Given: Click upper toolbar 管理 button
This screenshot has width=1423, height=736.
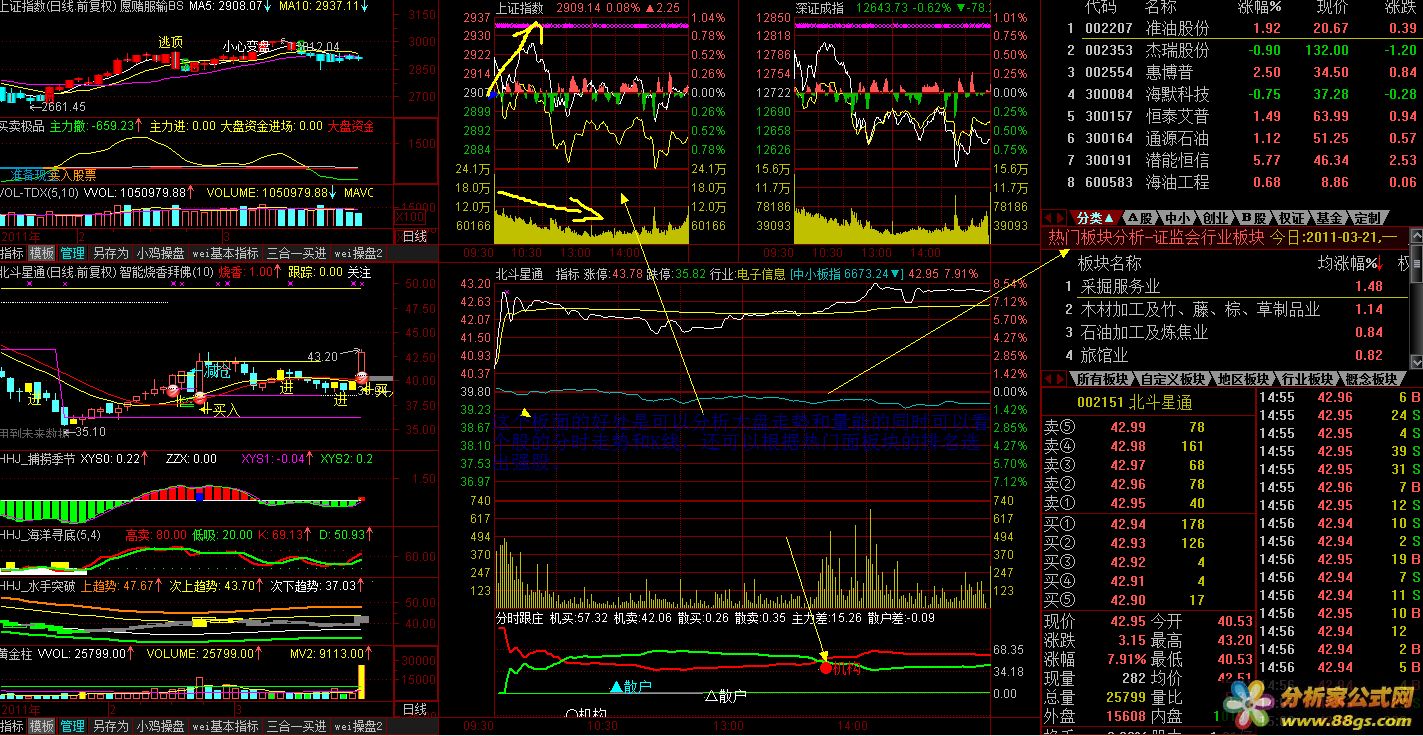Looking at the screenshot, I should (x=72, y=253).
